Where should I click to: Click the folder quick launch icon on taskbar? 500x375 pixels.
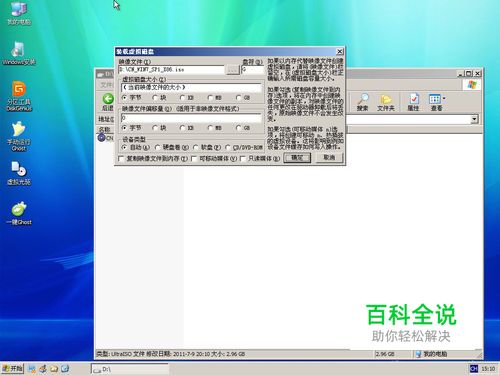(x=54, y=368)
